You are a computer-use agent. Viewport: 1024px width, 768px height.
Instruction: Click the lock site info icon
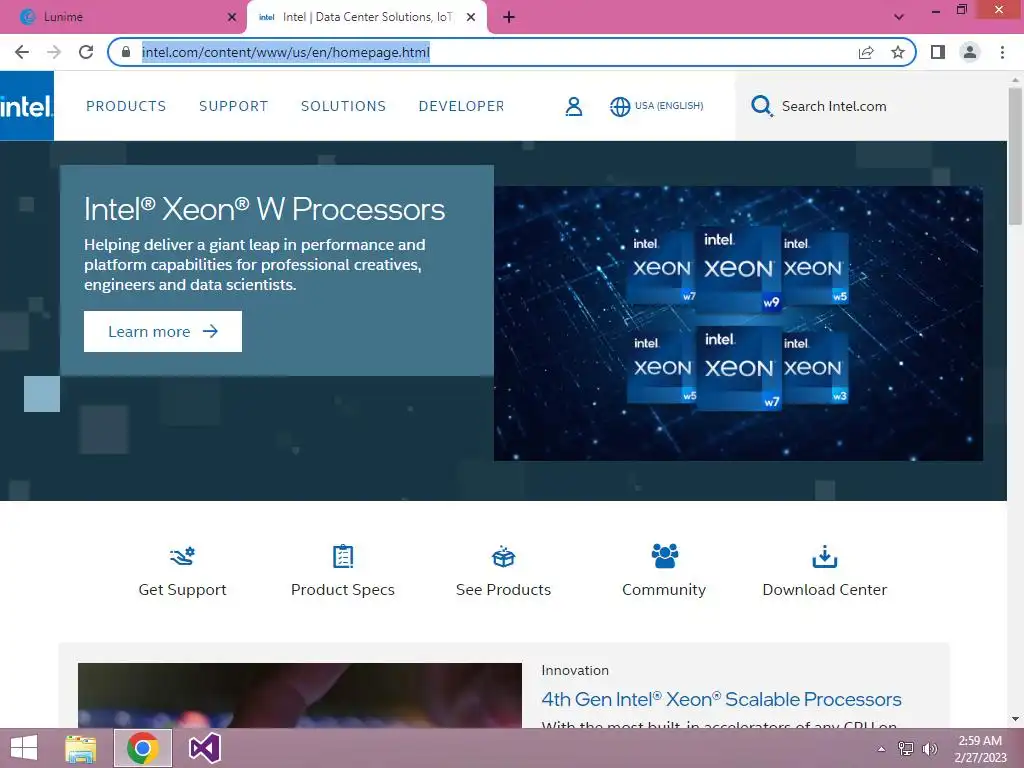click(126, 52)
